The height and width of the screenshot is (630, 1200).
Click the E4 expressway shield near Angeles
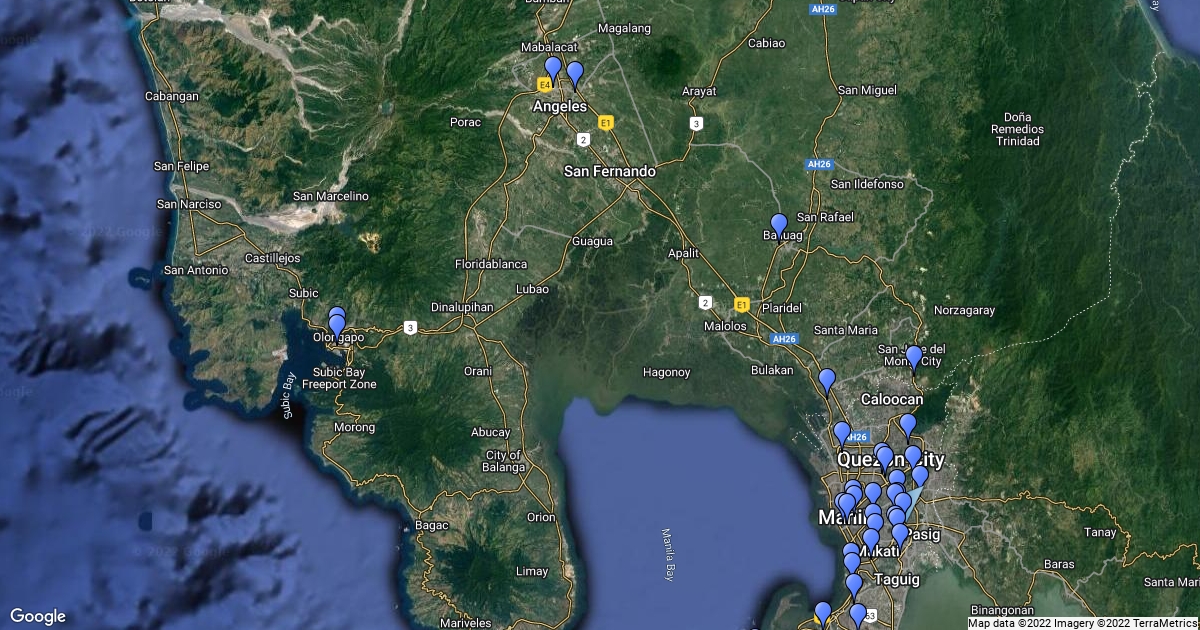click(544, 86)
